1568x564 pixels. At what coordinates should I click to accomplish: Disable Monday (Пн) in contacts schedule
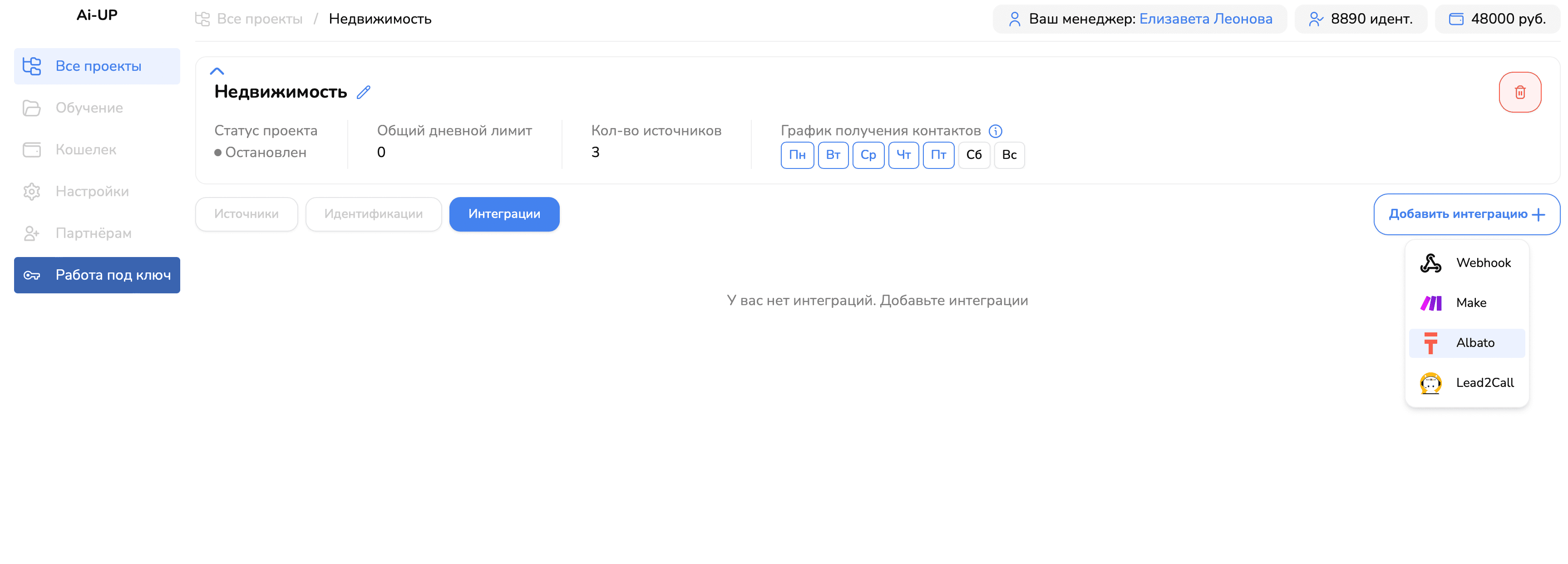coord(797,155)
